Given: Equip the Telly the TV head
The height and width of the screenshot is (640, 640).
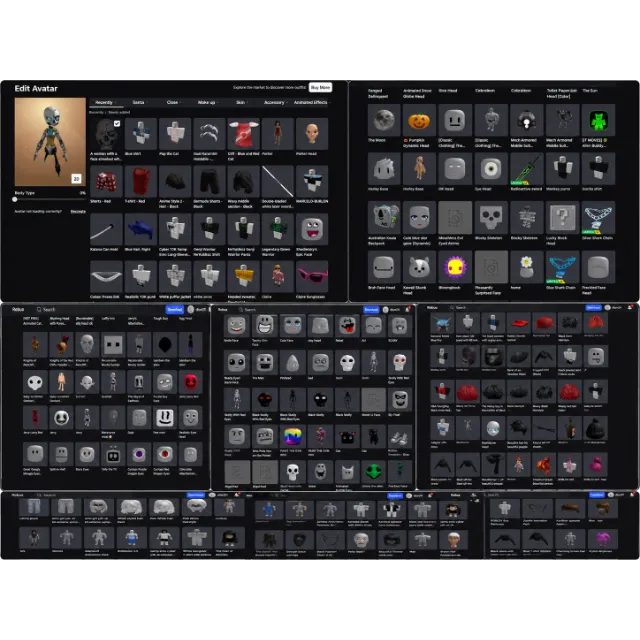Looking at the screenshot, I should point(113,454).
